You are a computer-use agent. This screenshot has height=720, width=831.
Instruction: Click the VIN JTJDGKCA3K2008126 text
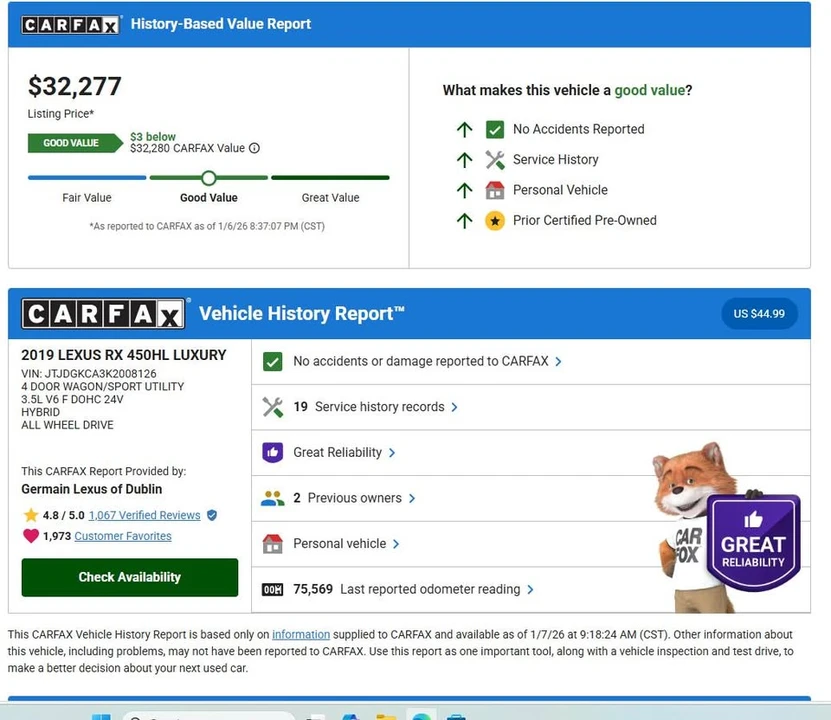click(89, 374)
